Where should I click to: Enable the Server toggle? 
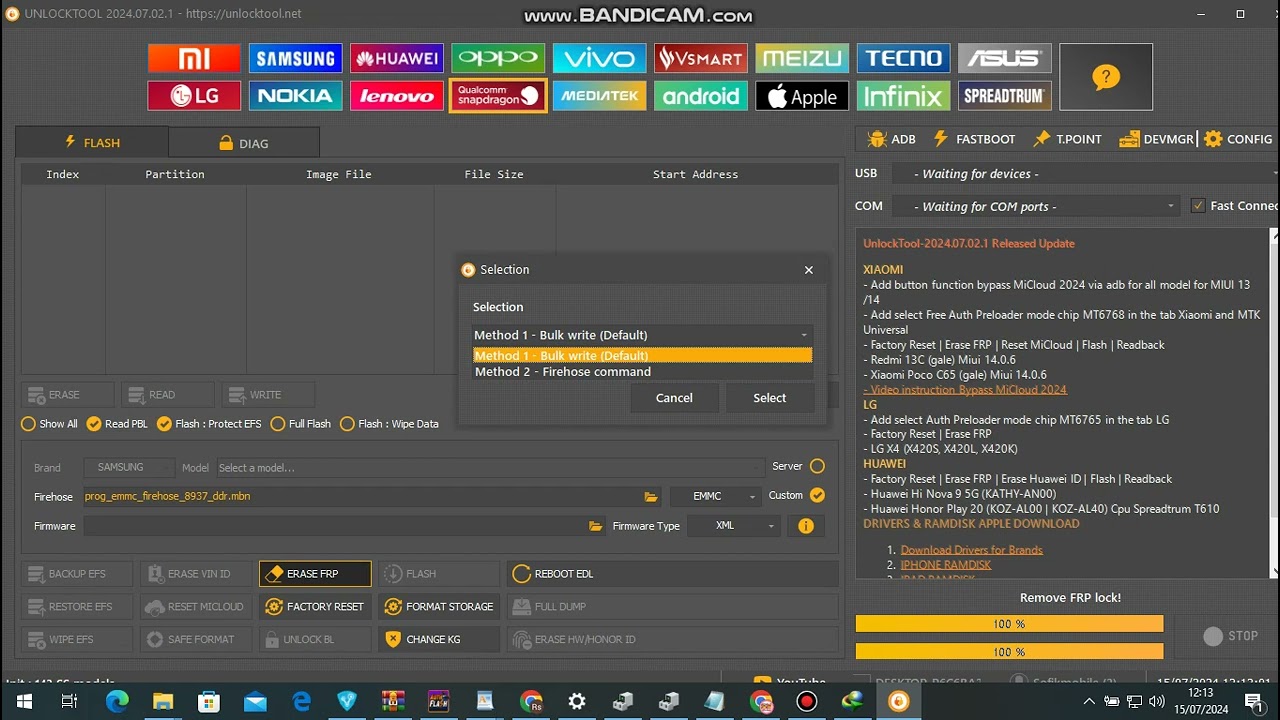tap(817, 466)
